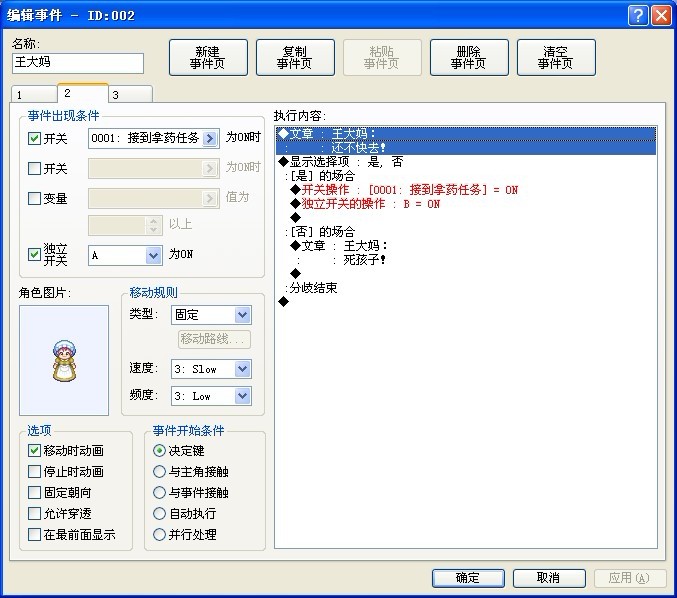Open the 独立开关 A dropdown
The width and height of the screenshot is (677, 598).
(153, 255)
